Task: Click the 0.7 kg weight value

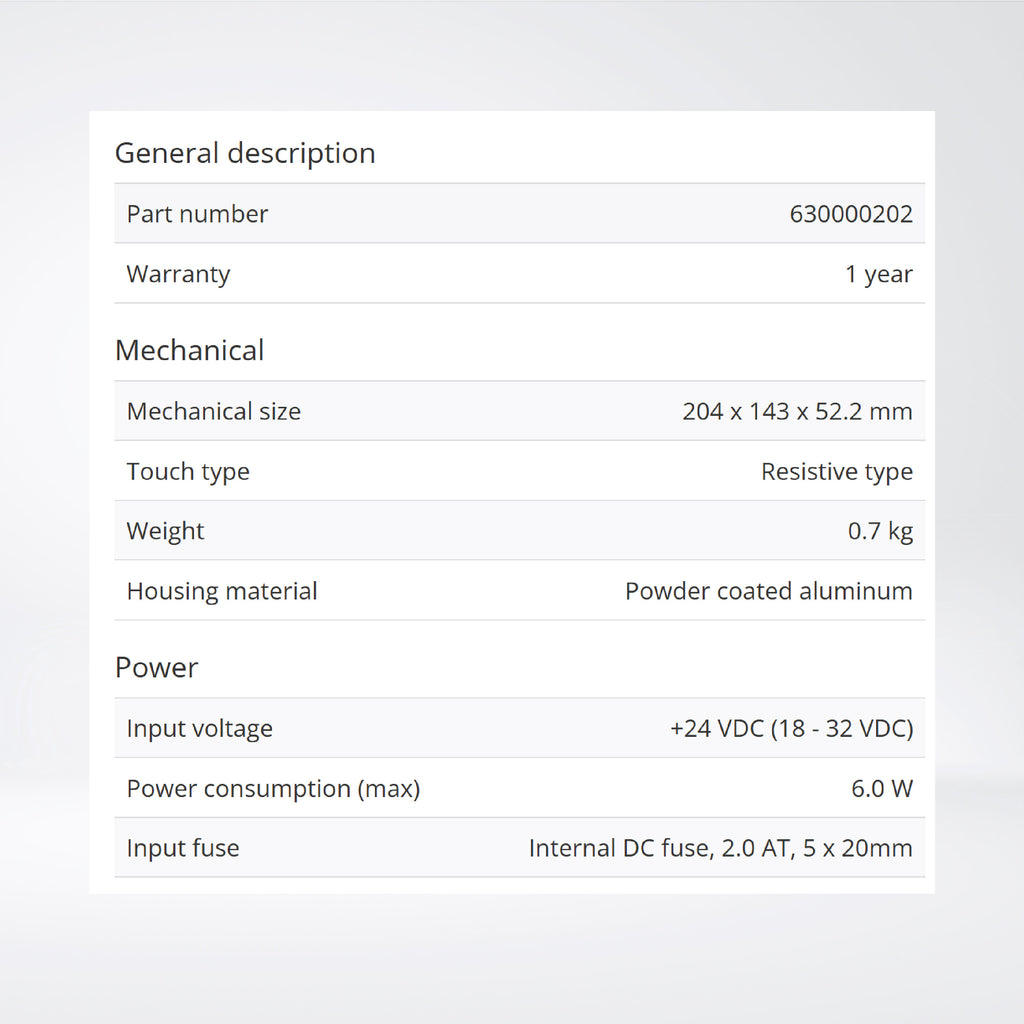Action: point(880,531)
